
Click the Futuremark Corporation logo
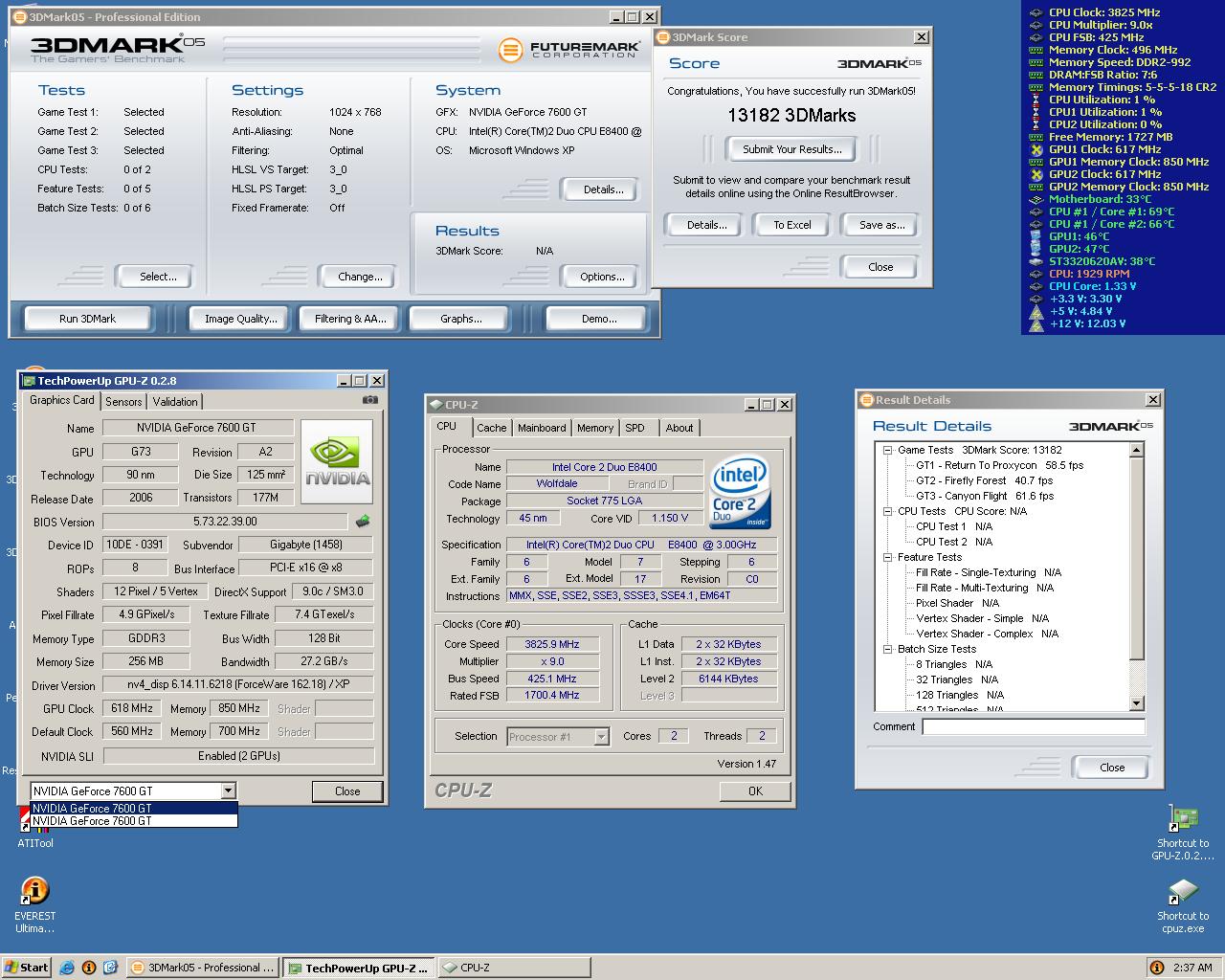[x=568, y=49]
